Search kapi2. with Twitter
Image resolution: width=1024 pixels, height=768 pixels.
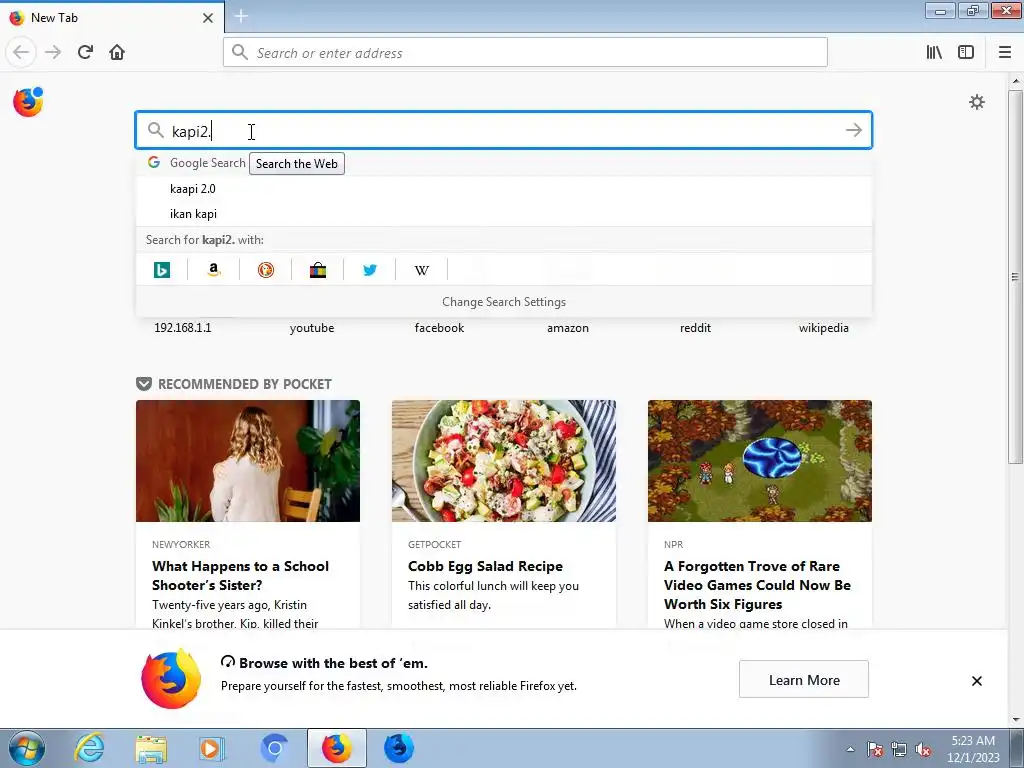pyautogui.click(x=370, y=269)
